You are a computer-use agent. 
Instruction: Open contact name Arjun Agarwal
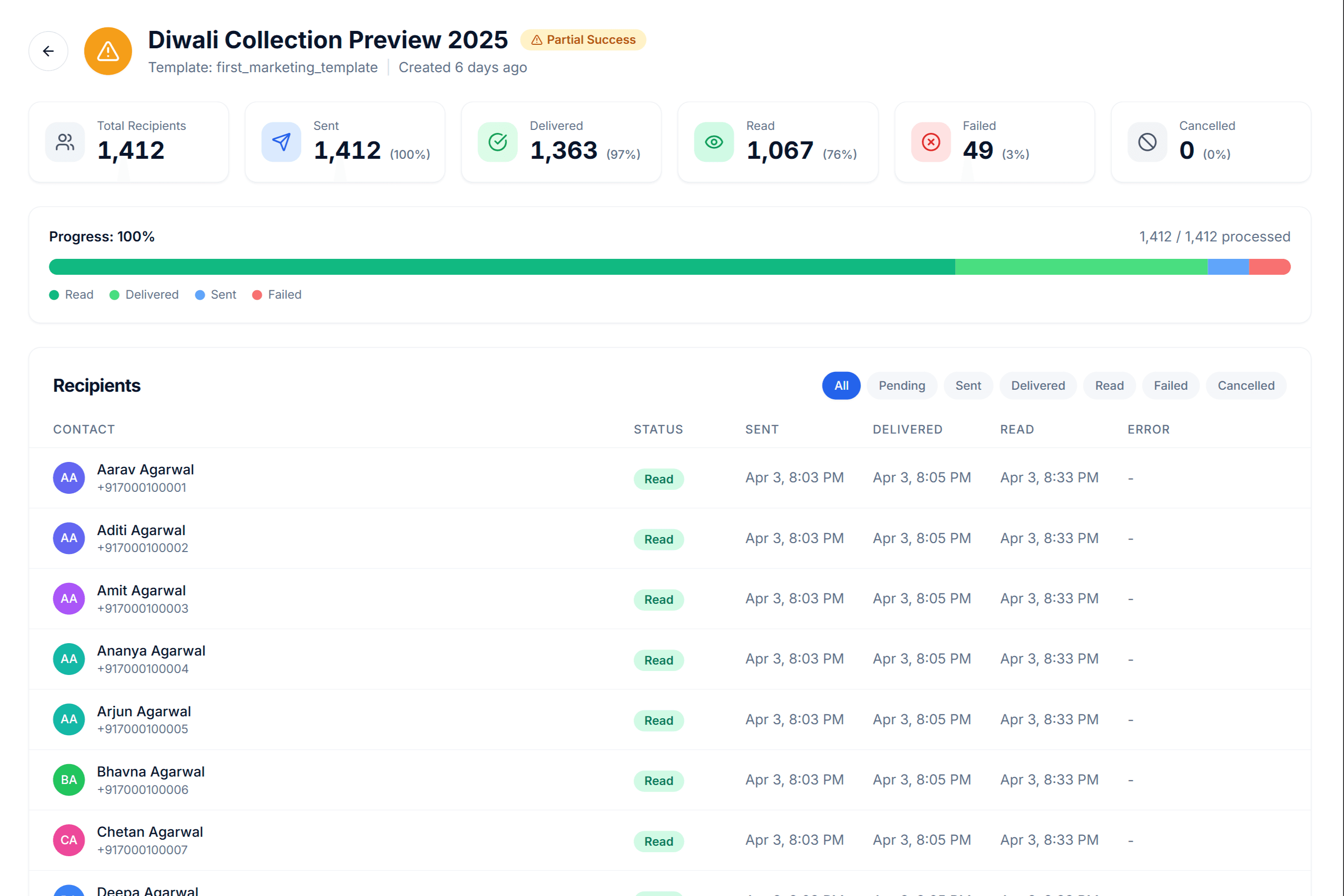tap(144, 711)
